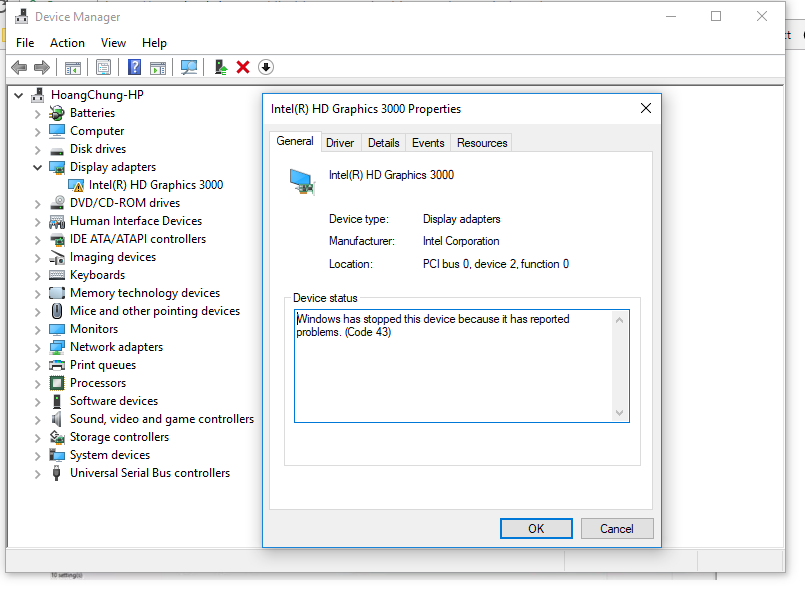Open the File menu
Viewport: 805px width, 602px height.
[x=25, y=43]
